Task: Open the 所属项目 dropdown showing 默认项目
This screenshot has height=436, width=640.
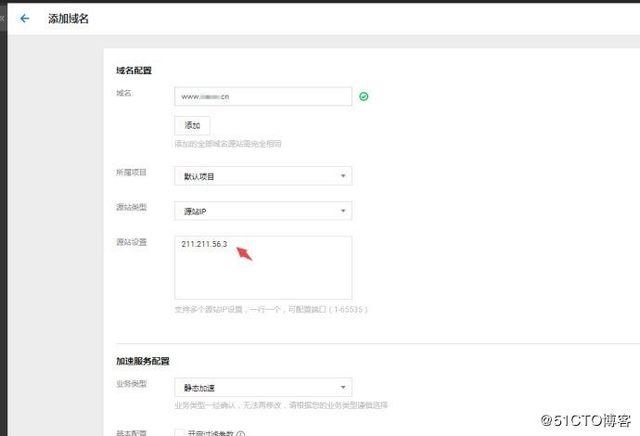Action: 263,176
